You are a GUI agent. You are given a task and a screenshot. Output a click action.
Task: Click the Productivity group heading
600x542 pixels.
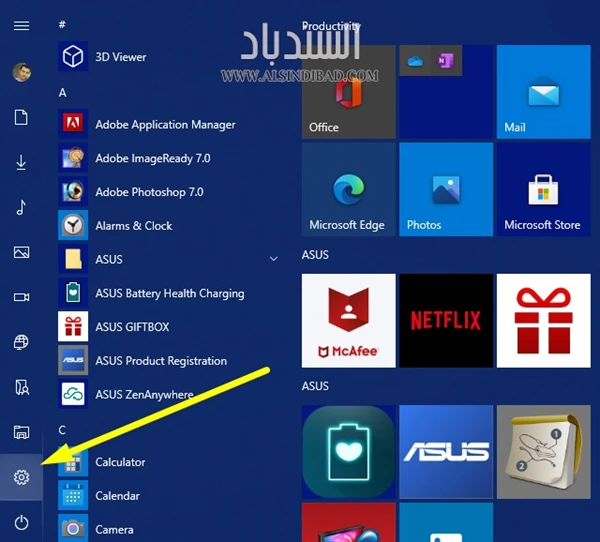tap(331, 26)
